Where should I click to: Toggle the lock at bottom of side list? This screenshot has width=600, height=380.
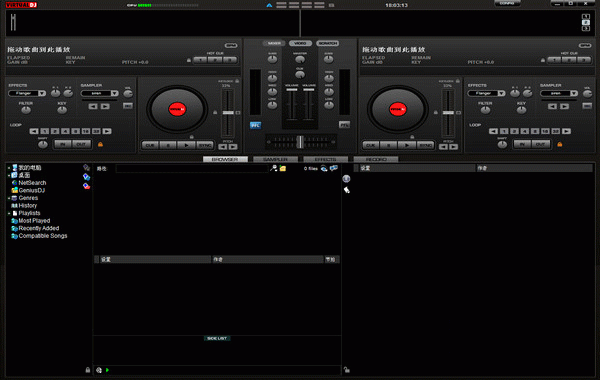click(x=347, y=370)
